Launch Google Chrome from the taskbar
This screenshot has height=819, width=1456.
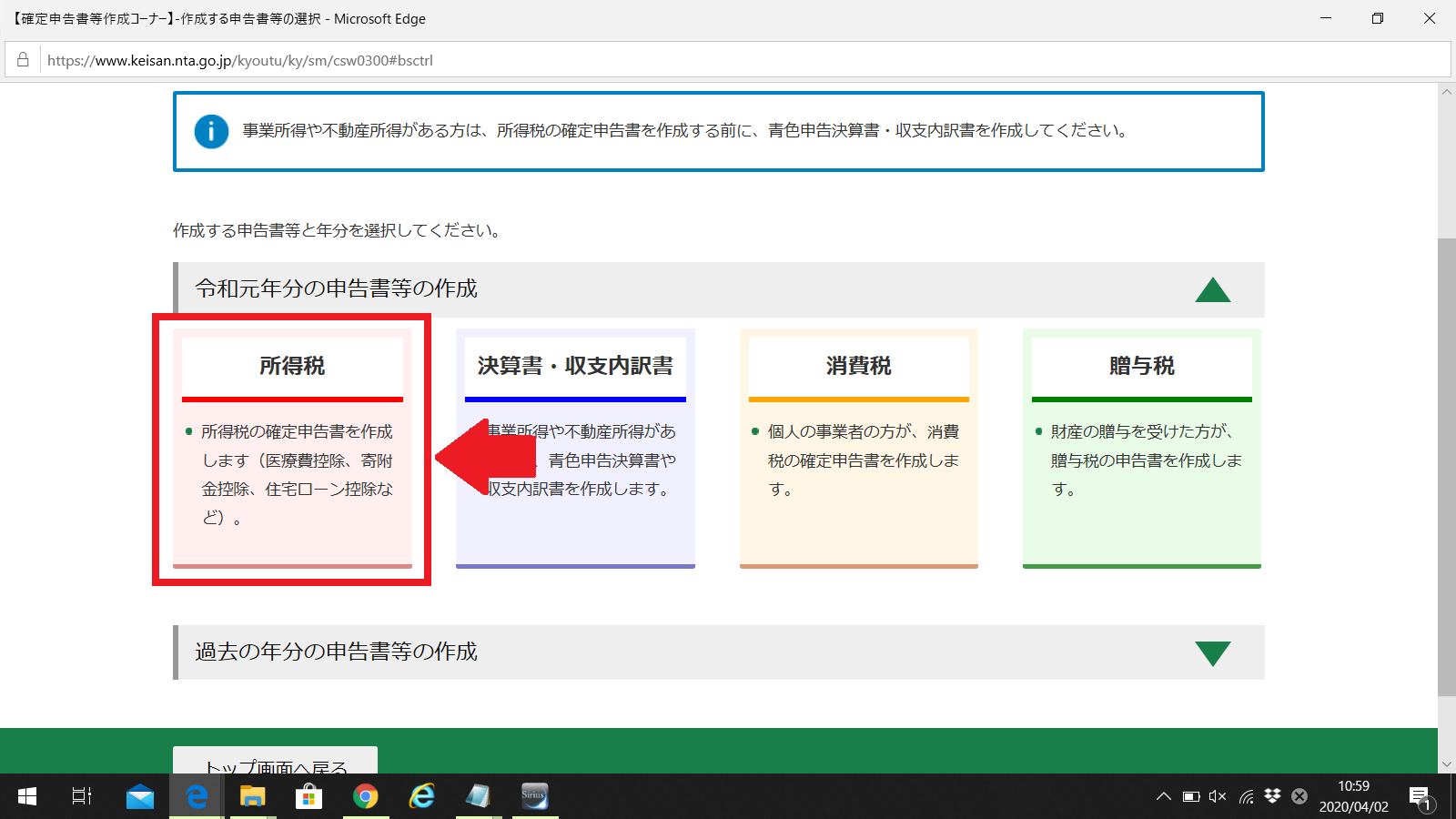pyautogui.click(x=365, y=796)
